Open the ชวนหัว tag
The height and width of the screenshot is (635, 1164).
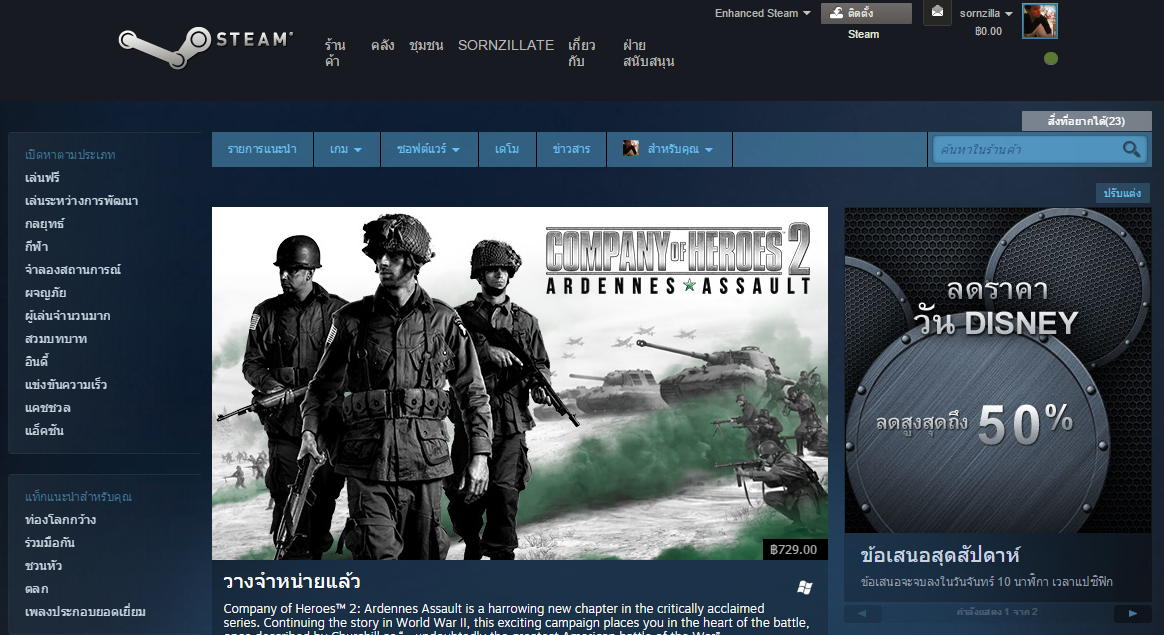(43, 566)
